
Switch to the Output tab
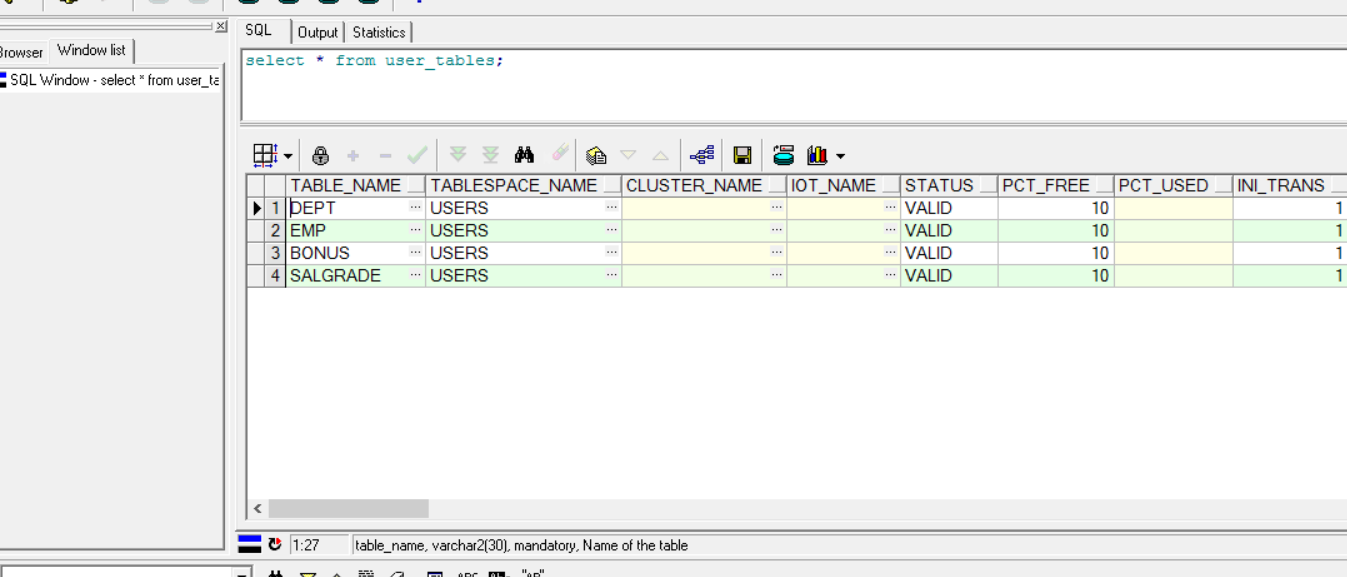click(x=318, y=32)
